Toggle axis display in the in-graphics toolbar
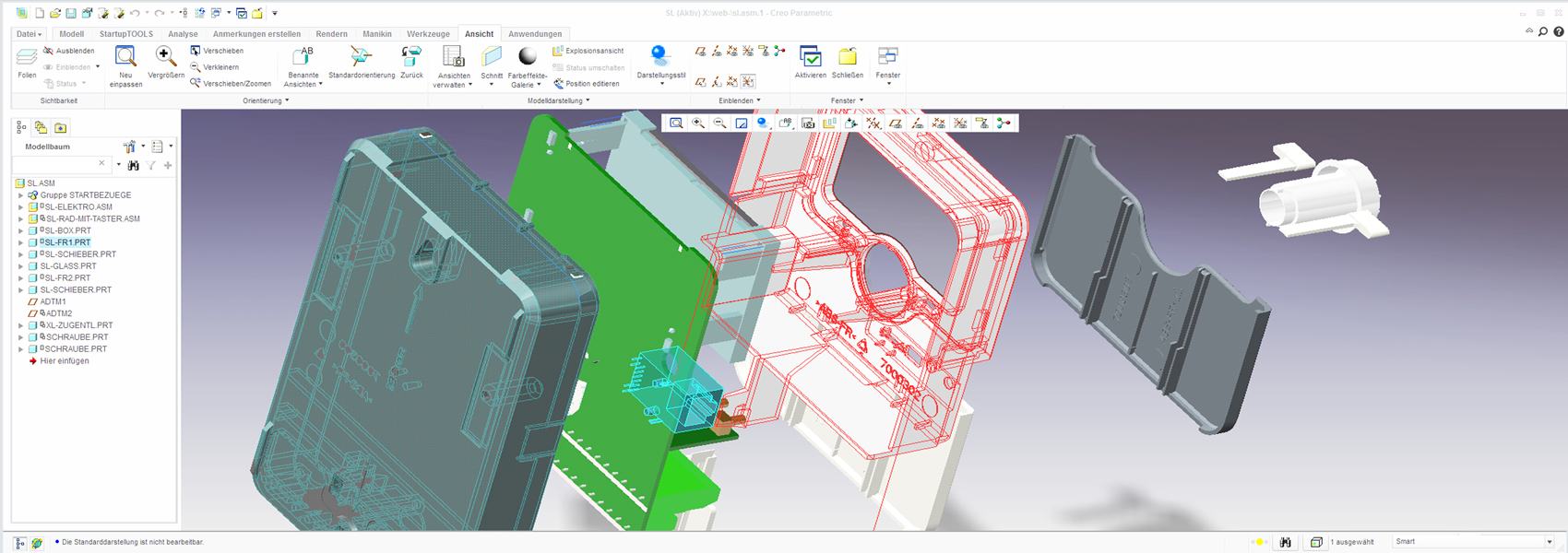The height and width of the screenshot is (553, 1568). [917, 123]
